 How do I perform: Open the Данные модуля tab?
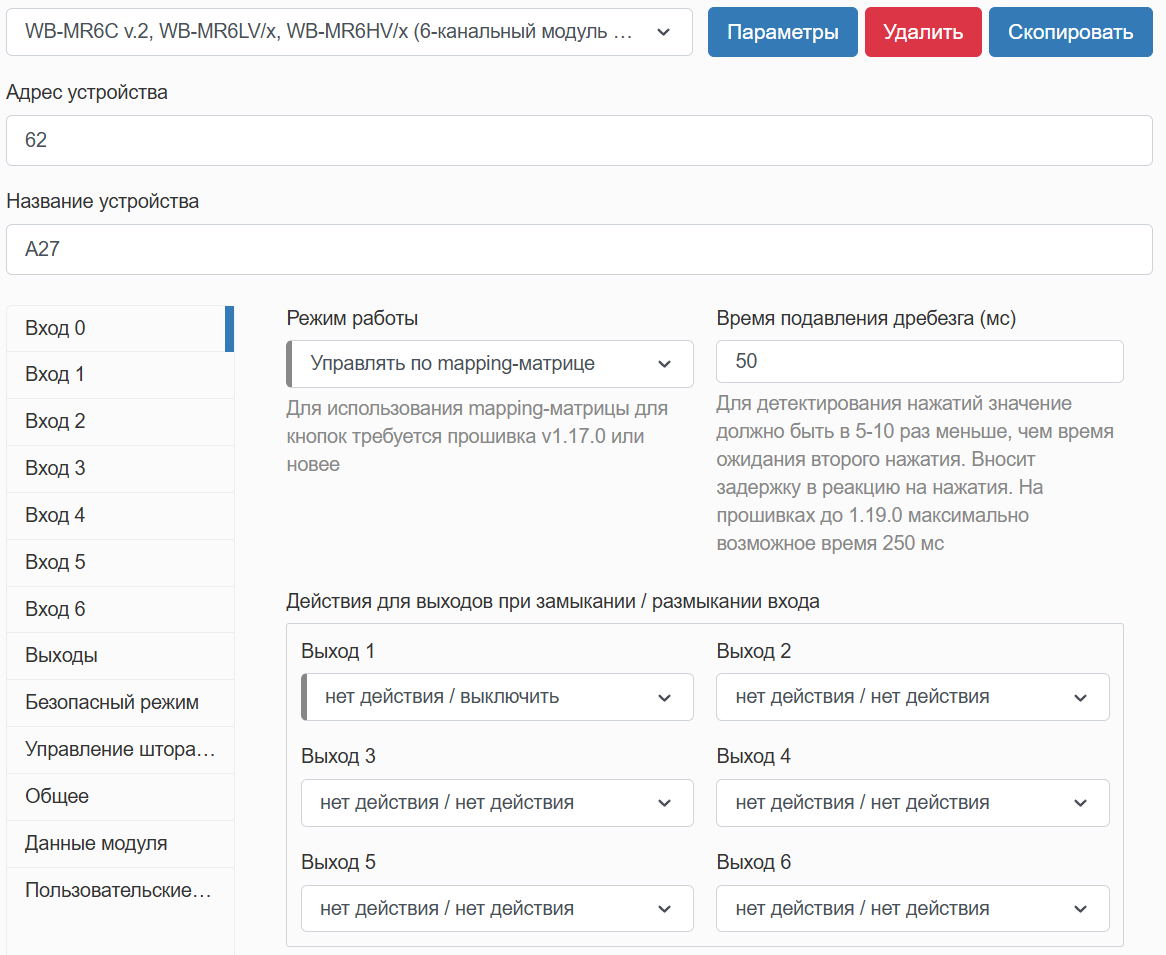120,844
